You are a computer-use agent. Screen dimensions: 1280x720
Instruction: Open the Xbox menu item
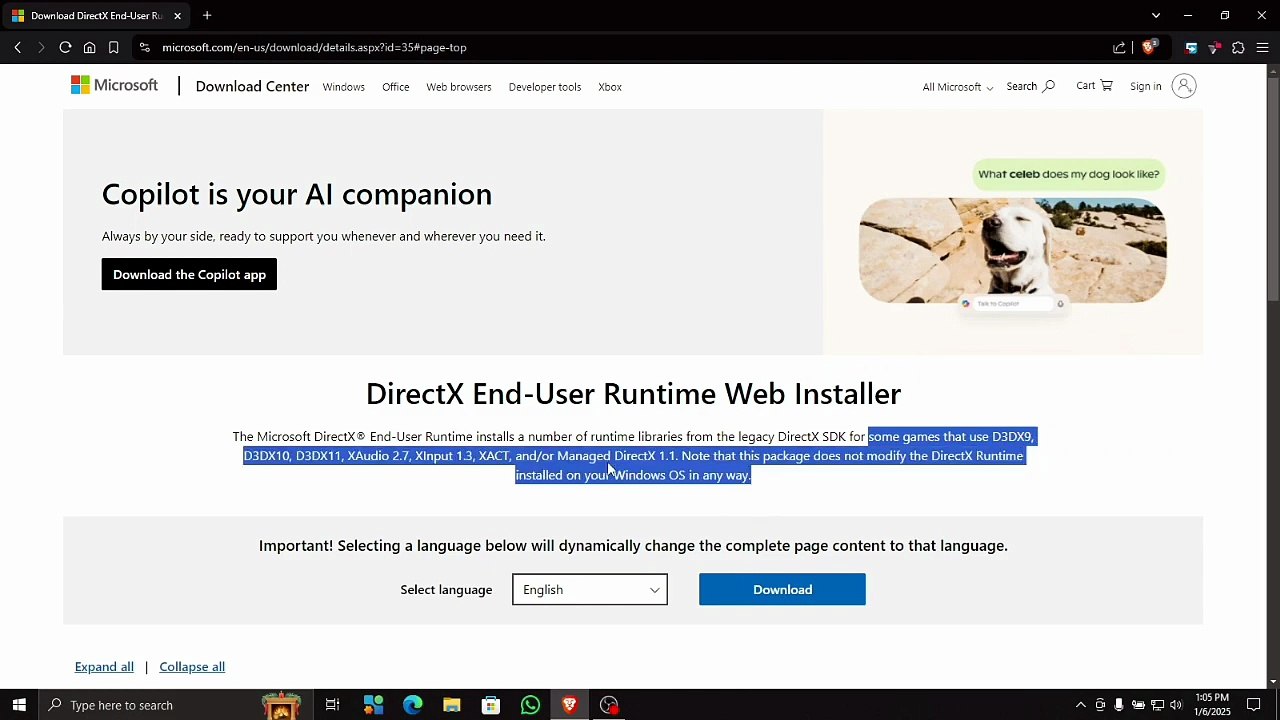coord(610,87)
